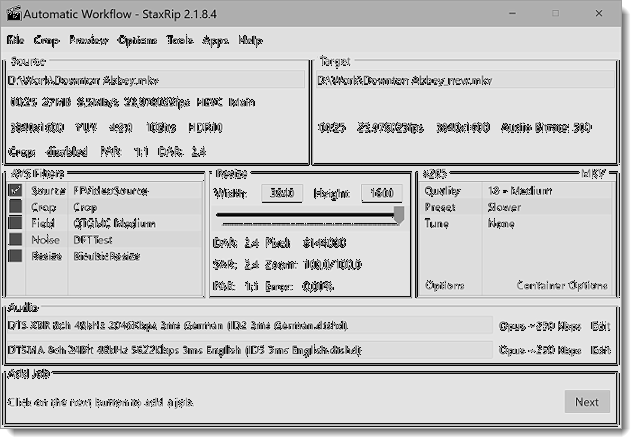Open the Crop menu

point(46,40)
